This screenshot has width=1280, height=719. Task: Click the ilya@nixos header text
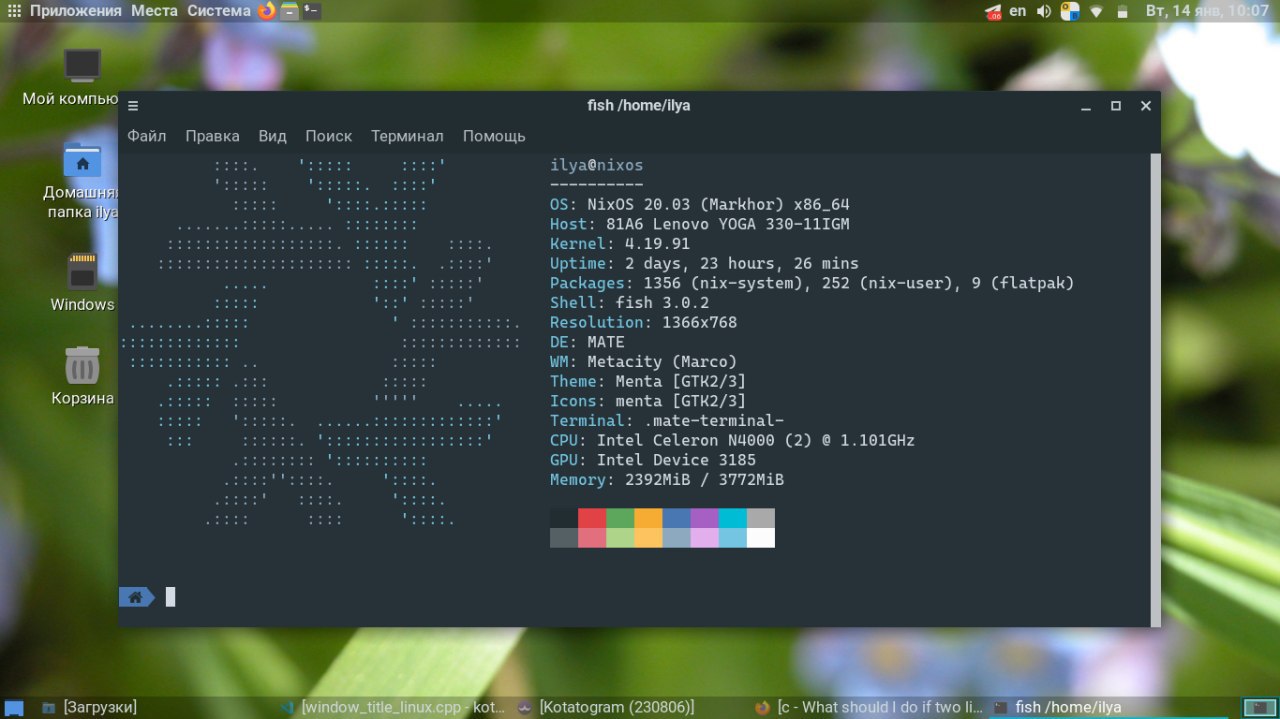(597, 165)
